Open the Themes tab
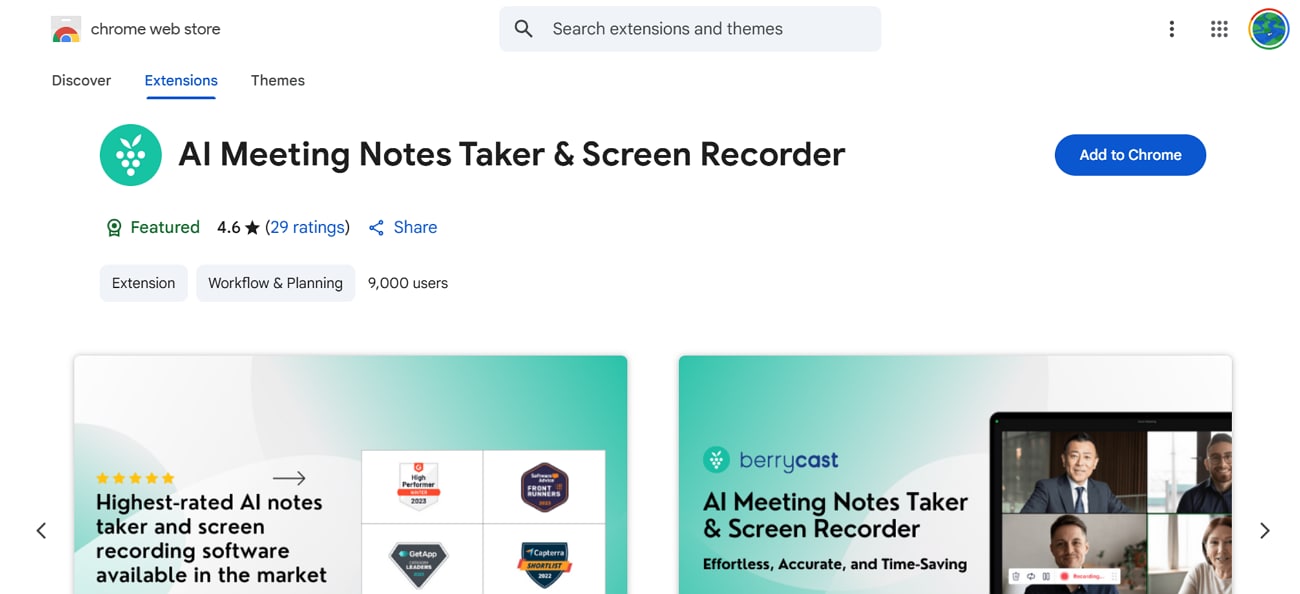 [x=278, y=81]
